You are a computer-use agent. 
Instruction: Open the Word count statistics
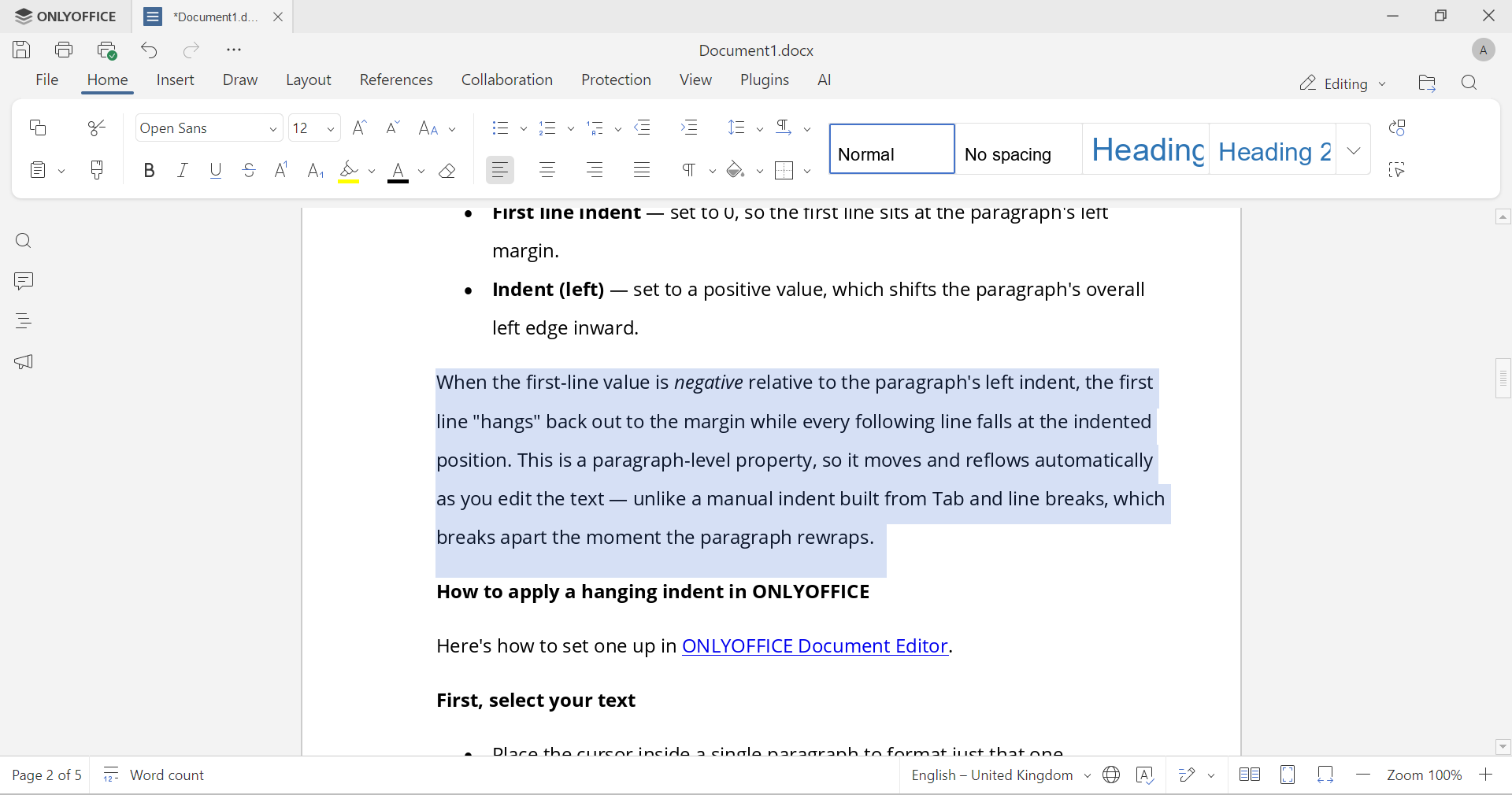[154, 775]
